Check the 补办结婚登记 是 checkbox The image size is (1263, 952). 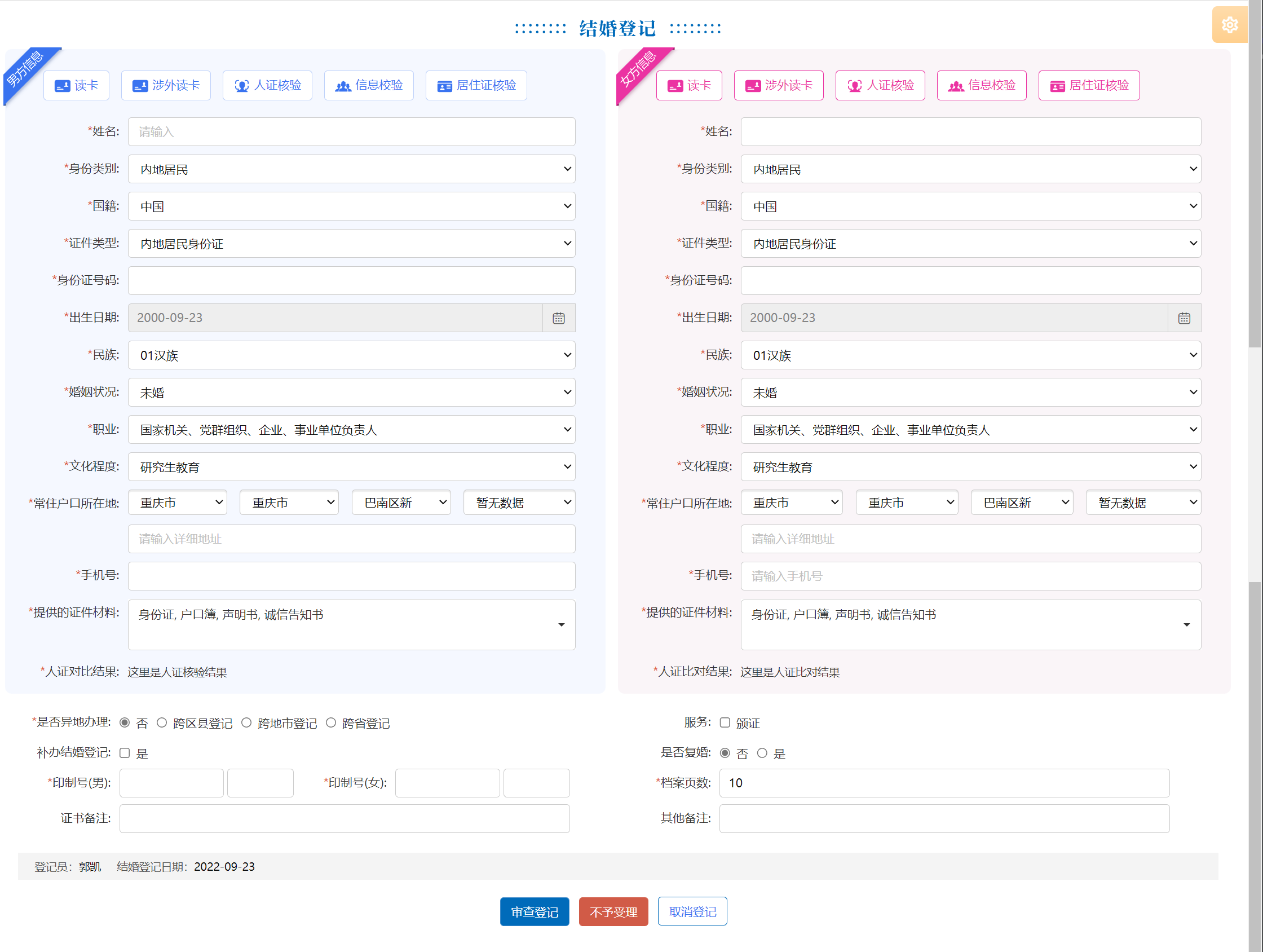(125, 753)
